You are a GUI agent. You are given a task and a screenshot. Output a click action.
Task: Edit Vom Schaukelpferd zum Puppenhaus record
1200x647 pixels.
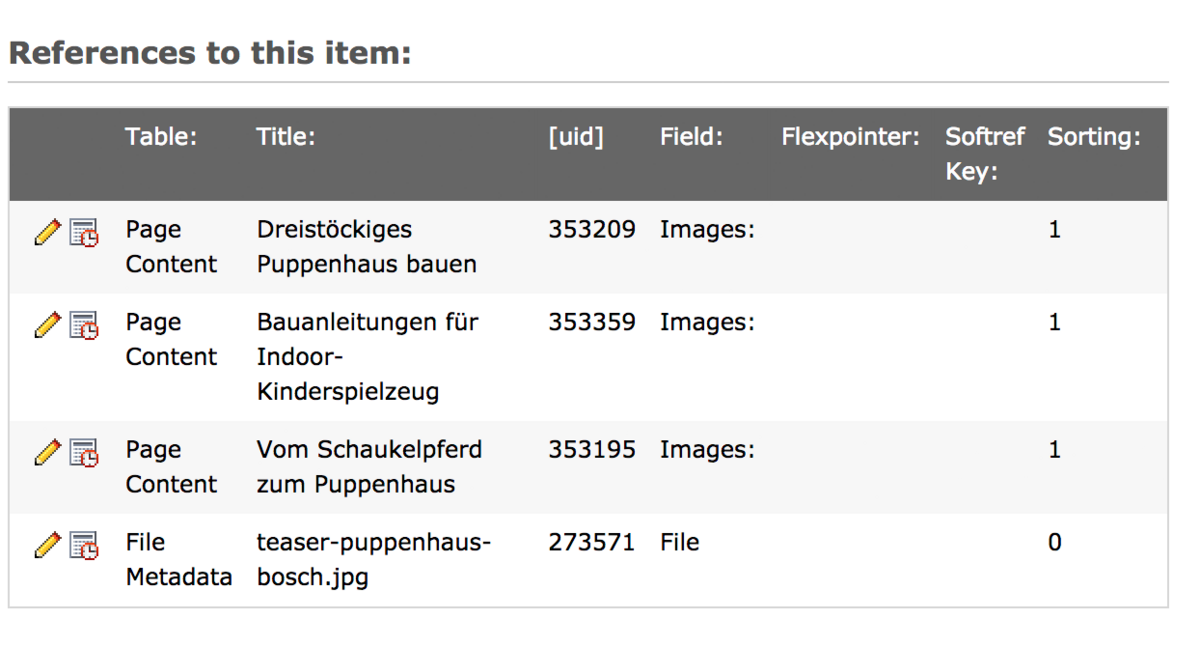[x=47, y=453]
